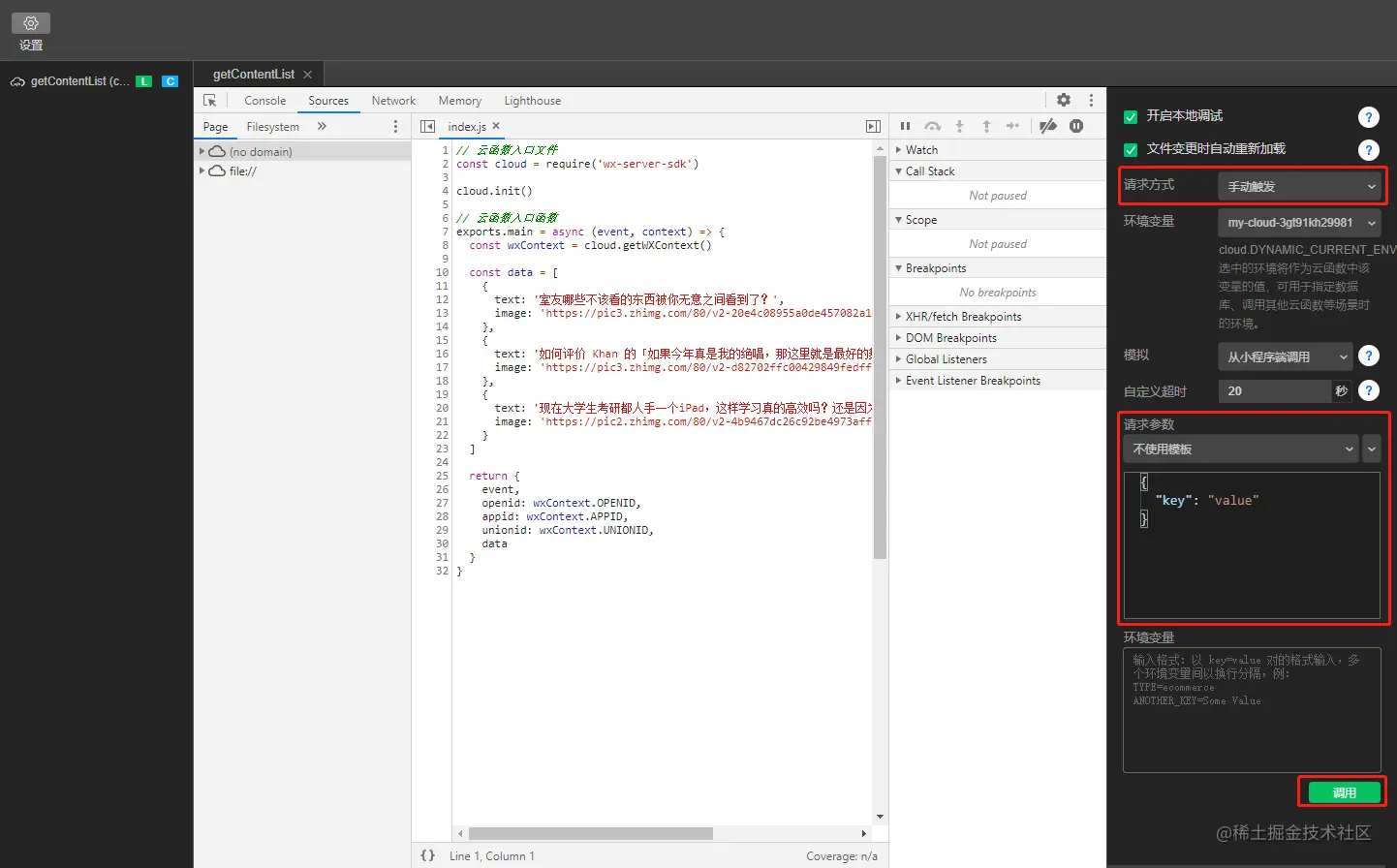Click the inspect element picker icon
Screen dimensions: 1397x868
(209, 101)
